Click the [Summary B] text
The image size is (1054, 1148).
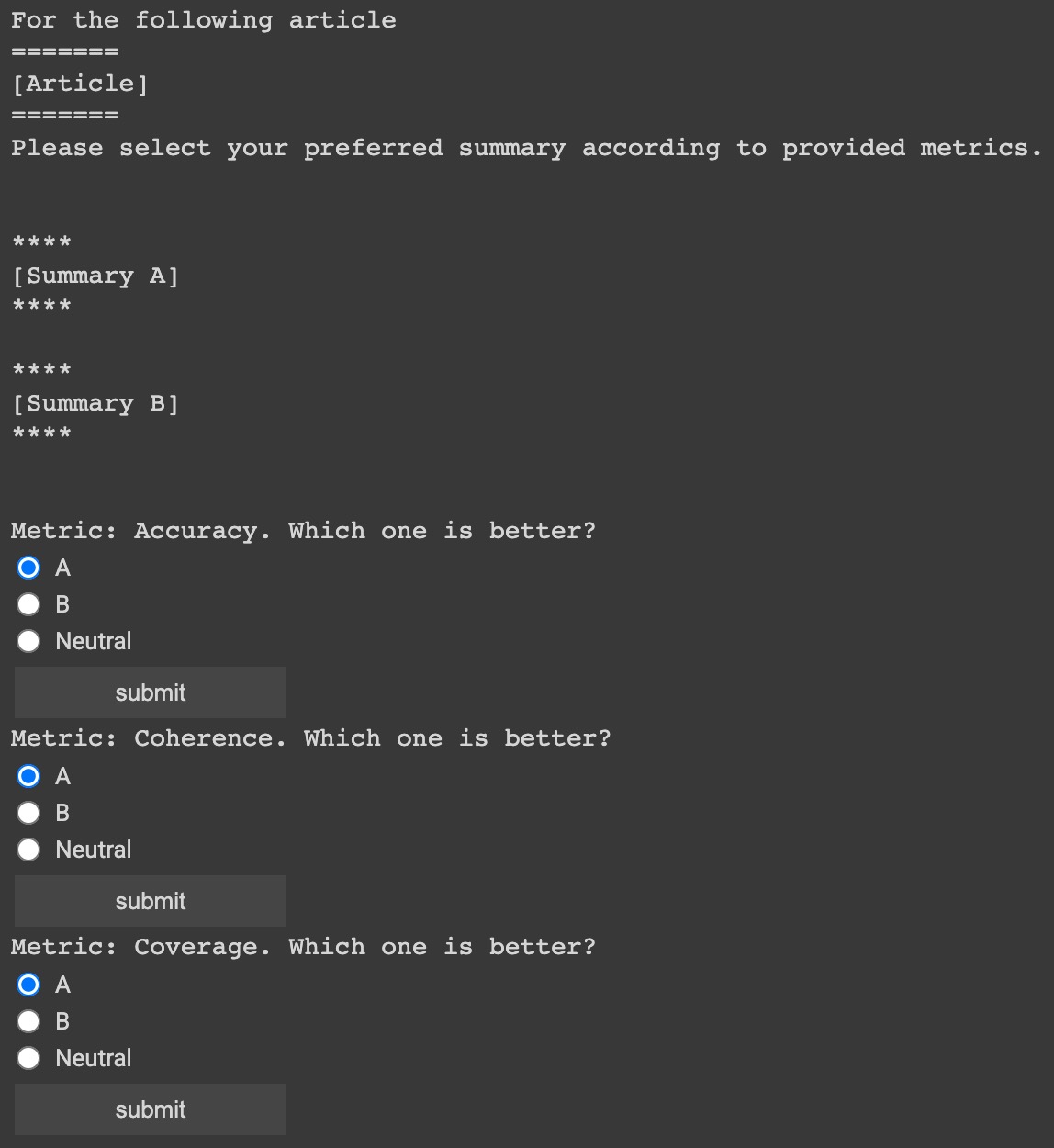click(x=95, y=403)
